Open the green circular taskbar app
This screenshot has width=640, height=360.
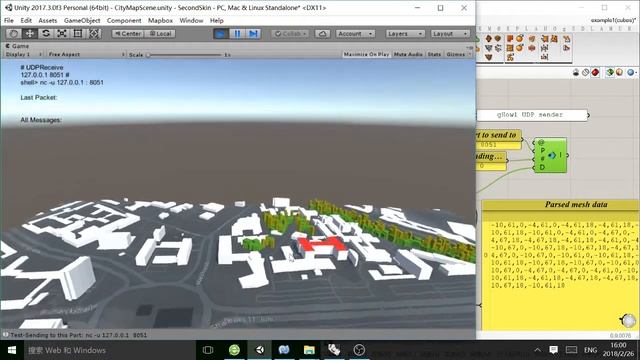[234, 350]
